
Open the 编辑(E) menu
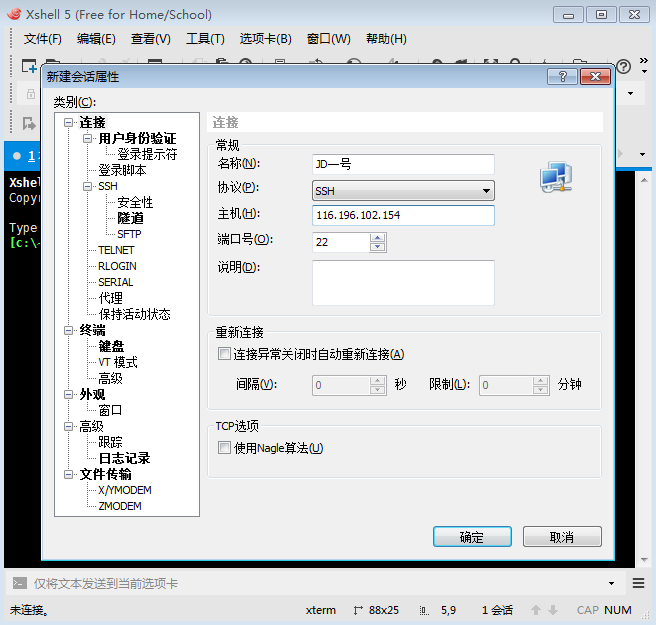point(96,39)
